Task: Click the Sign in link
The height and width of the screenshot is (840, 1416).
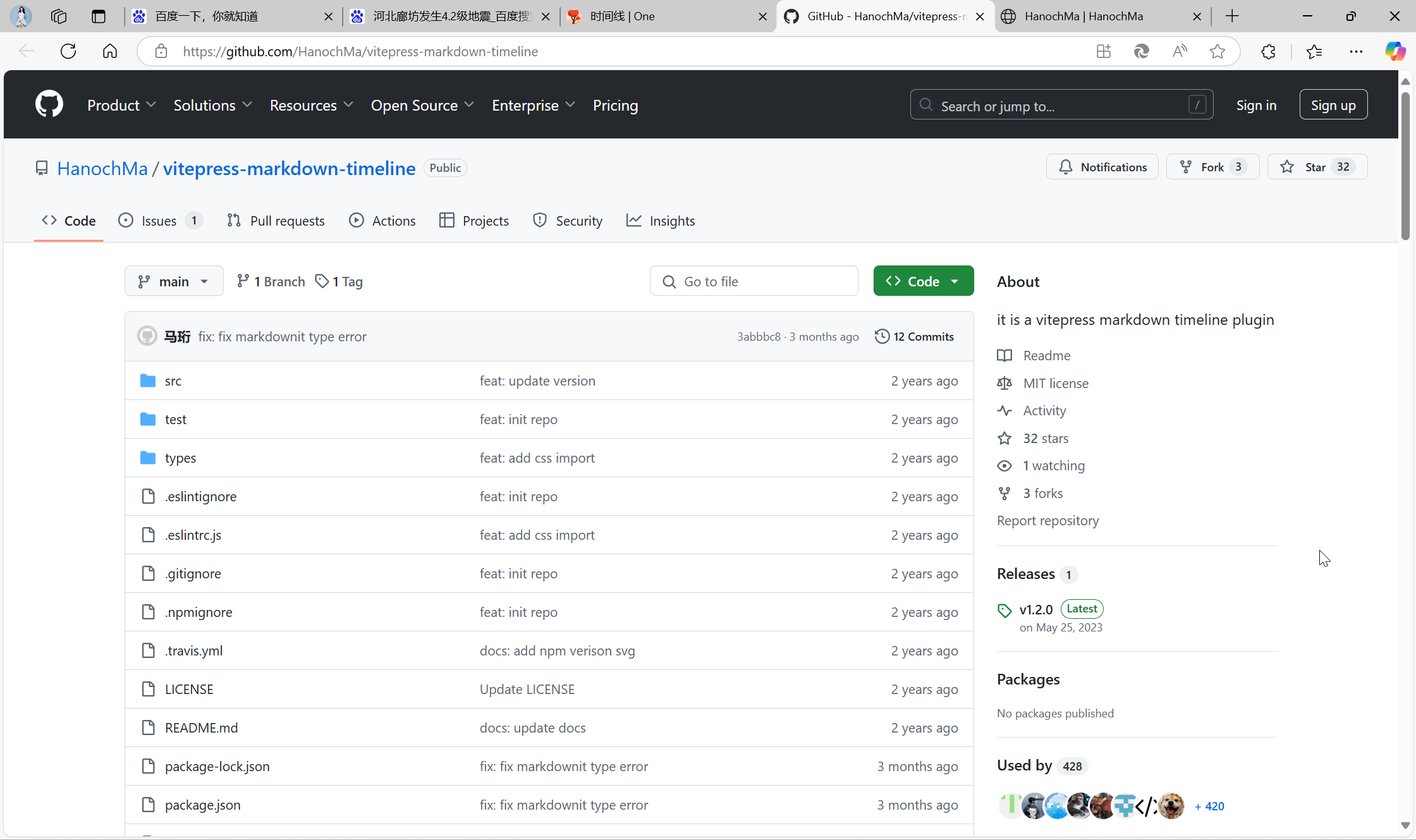Action: (1256, 105)
